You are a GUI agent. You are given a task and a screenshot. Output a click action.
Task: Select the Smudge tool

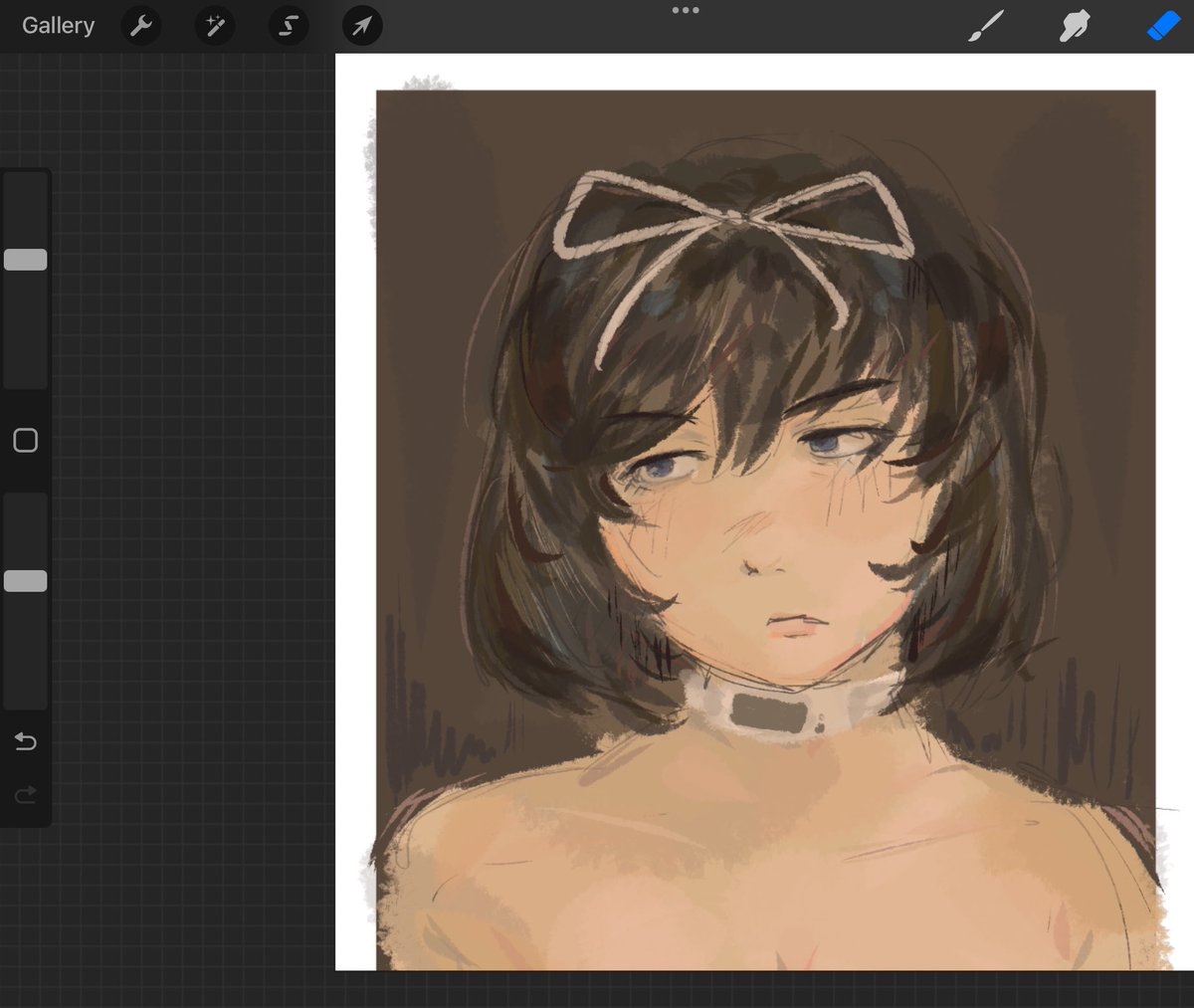[x=1075, y=26]
